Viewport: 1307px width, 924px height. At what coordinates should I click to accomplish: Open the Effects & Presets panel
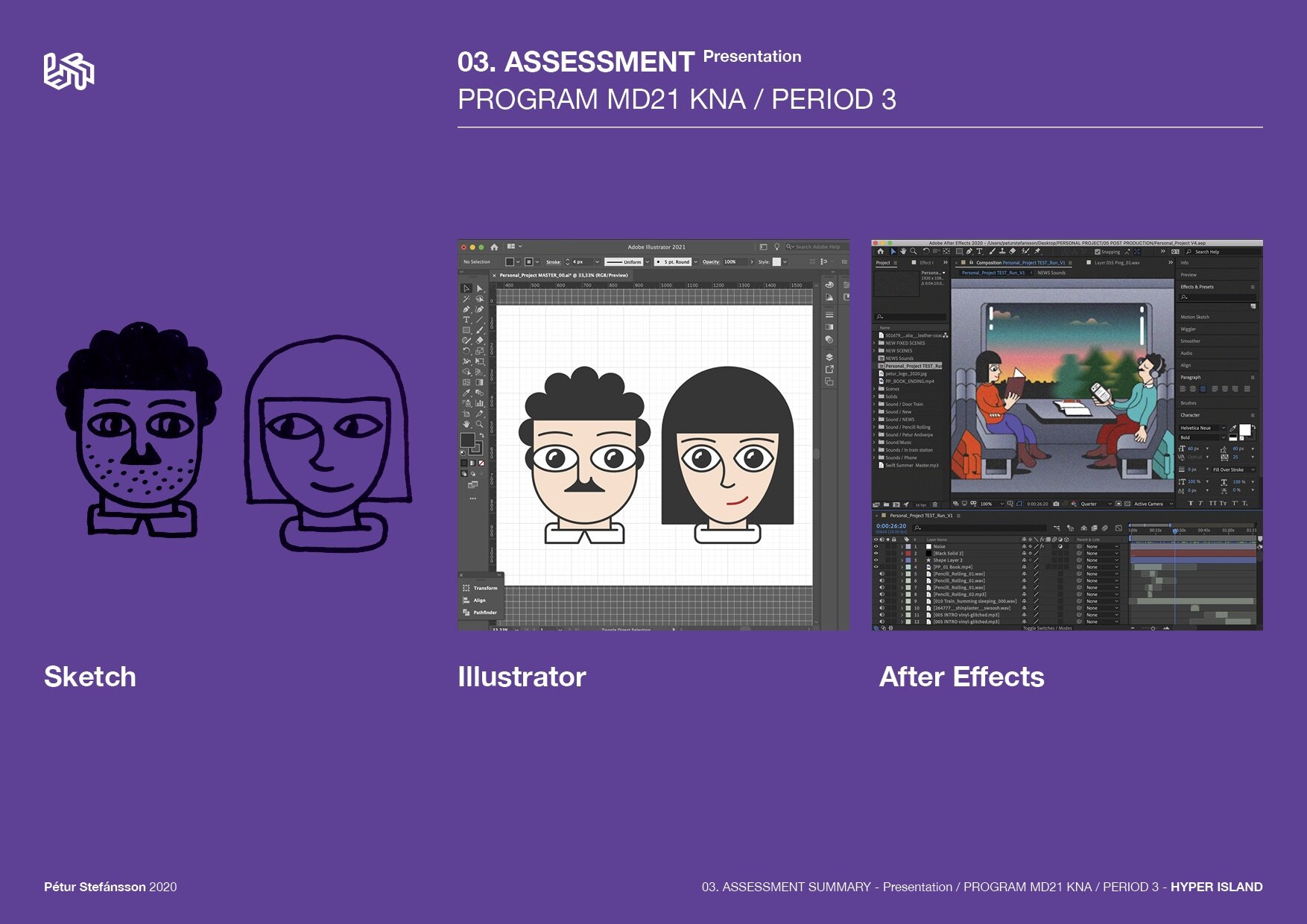point(1197,286)
